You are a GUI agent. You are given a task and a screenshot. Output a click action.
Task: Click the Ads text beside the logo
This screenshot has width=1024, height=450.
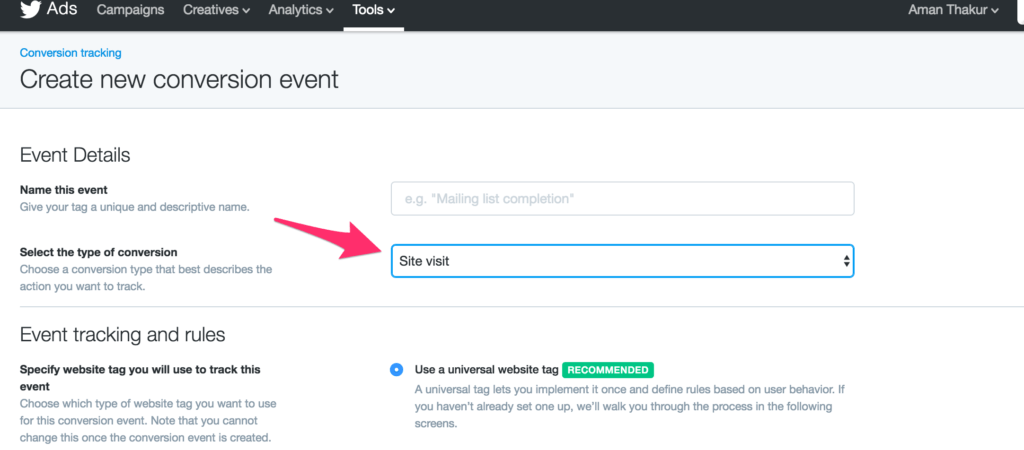62,9
